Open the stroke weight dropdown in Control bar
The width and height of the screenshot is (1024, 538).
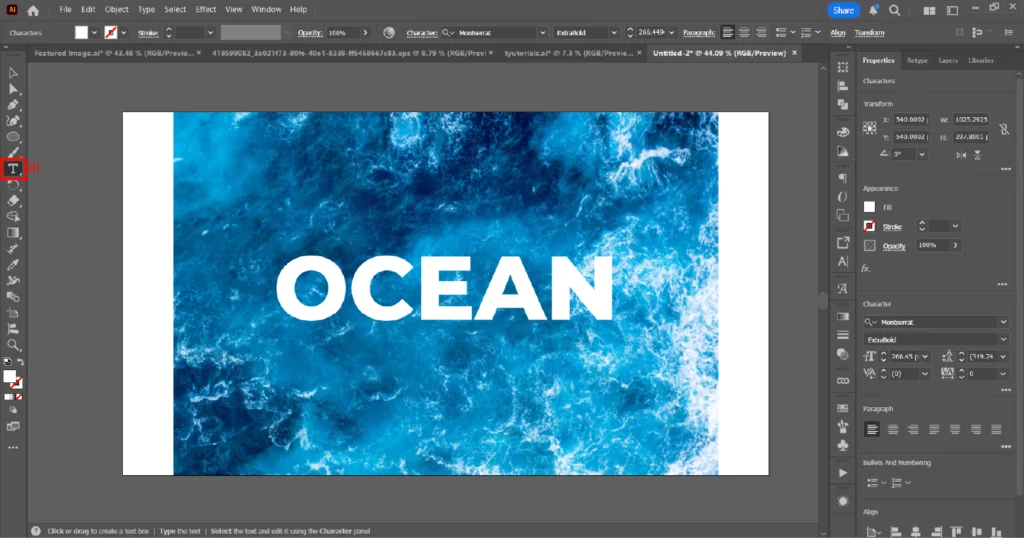210,33
